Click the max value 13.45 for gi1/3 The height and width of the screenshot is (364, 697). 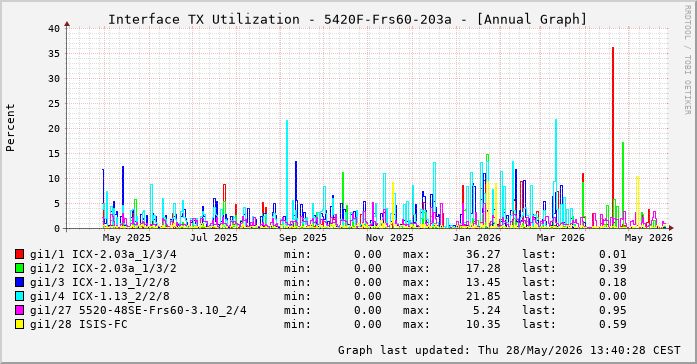483,282
